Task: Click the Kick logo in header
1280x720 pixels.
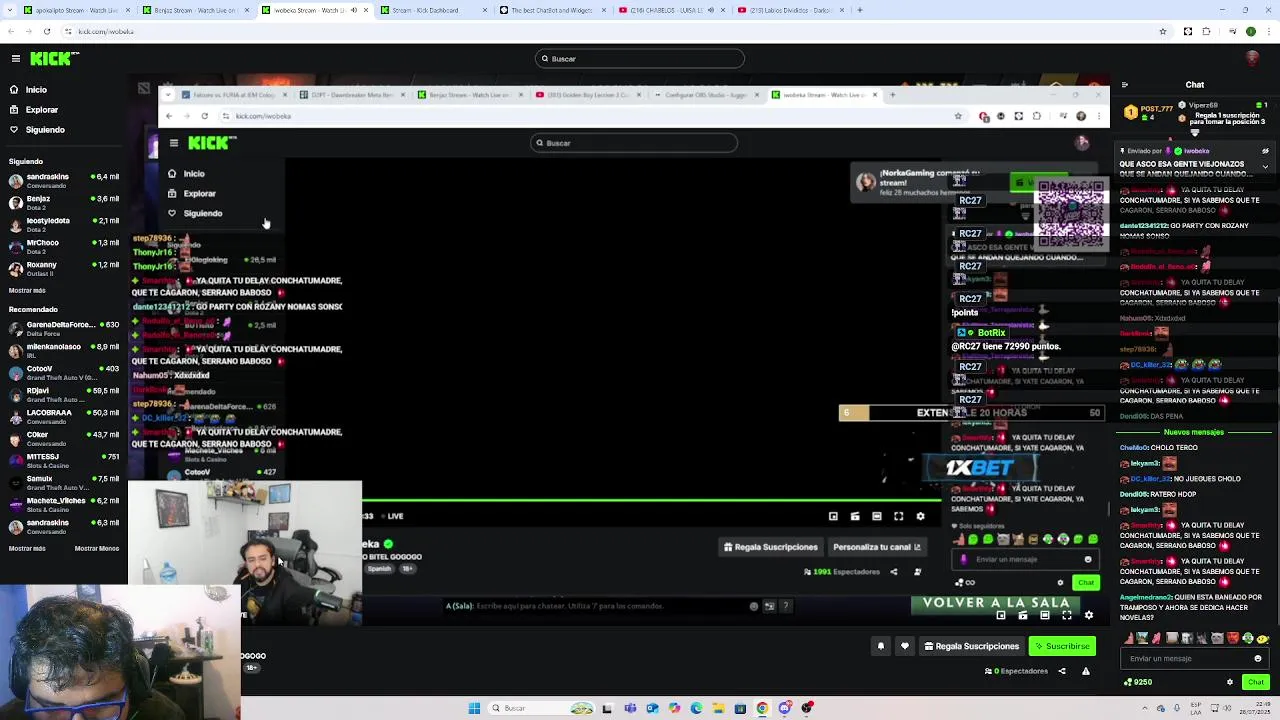Action: tap(50, 59)
